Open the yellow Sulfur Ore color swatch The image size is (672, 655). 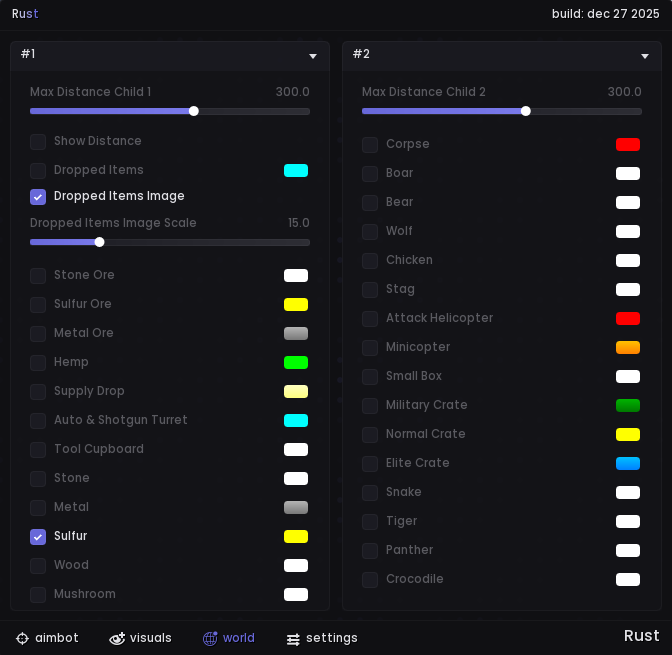coord(296,305)
